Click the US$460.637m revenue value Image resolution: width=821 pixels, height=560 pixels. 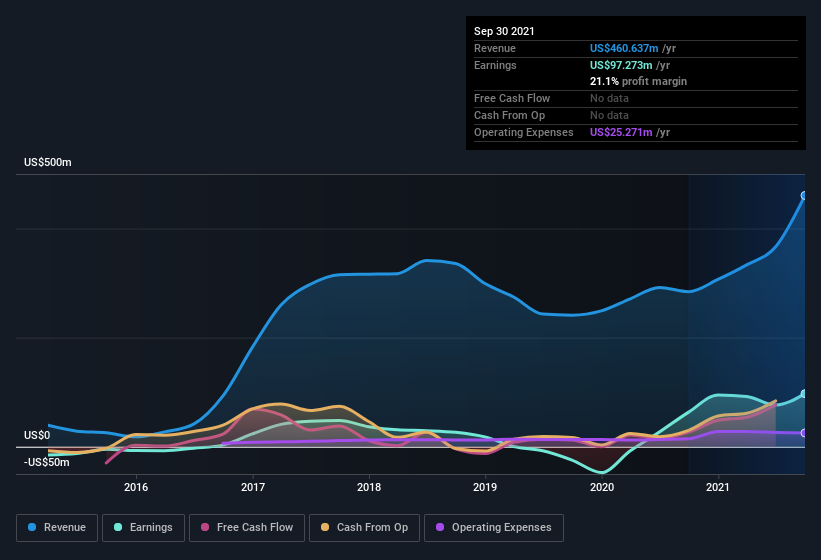(624, 48)
